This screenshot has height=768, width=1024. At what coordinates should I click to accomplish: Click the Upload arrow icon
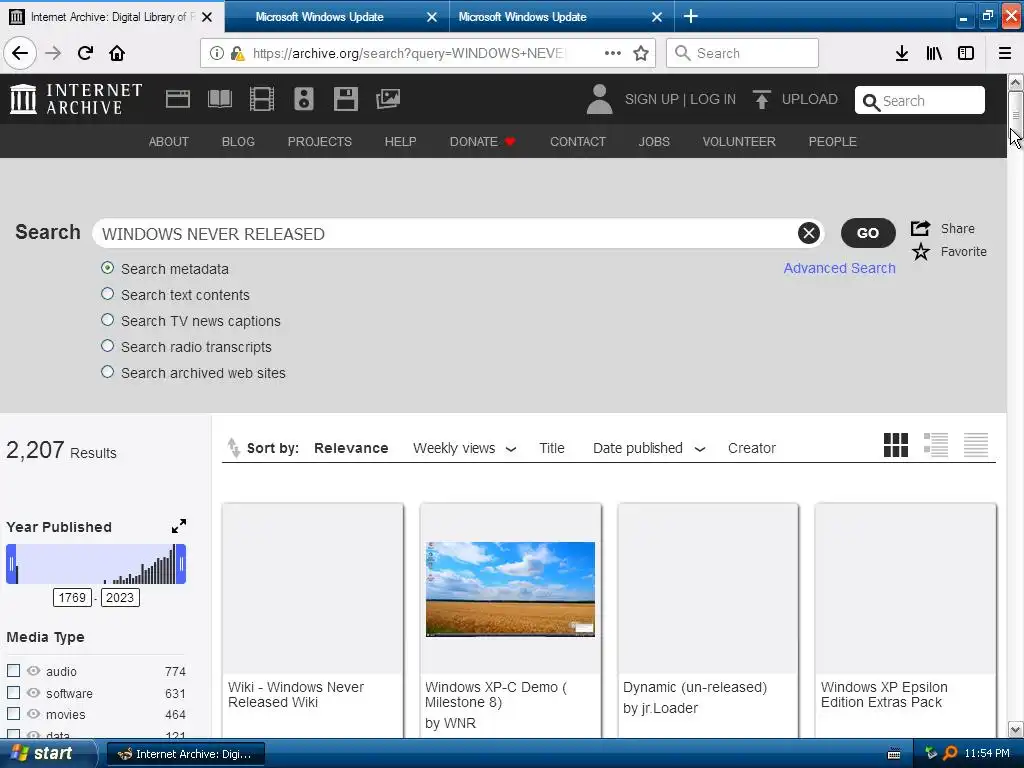click(x=761, y=99)
